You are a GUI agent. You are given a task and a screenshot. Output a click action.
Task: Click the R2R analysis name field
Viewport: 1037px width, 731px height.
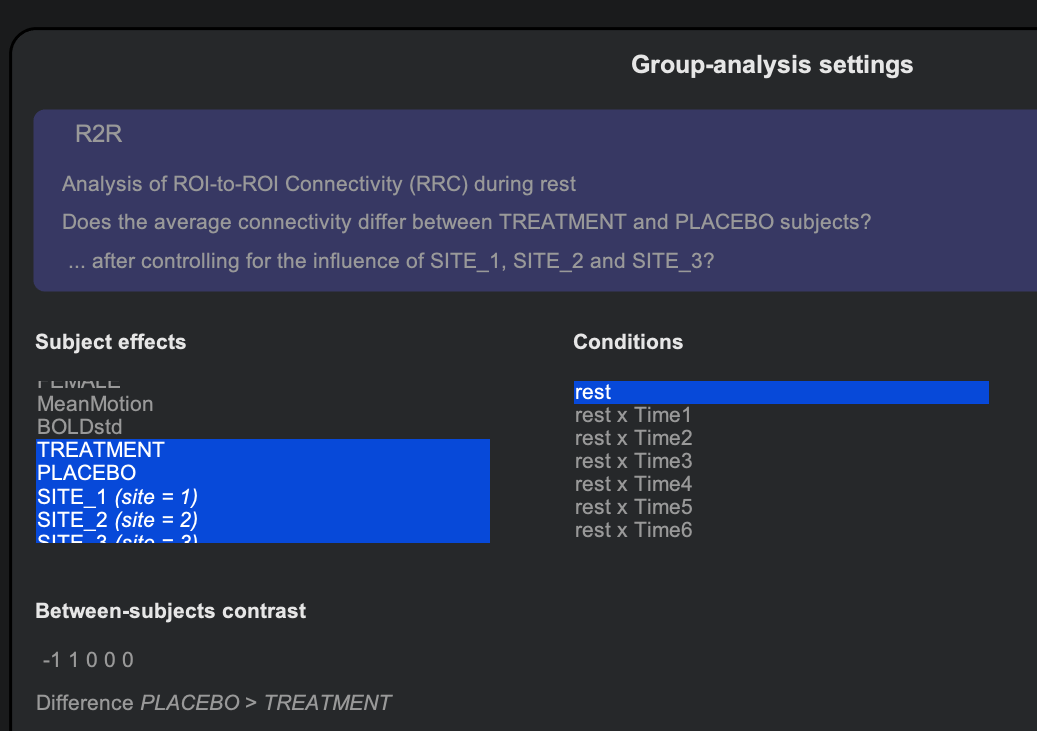coord(99,134)
